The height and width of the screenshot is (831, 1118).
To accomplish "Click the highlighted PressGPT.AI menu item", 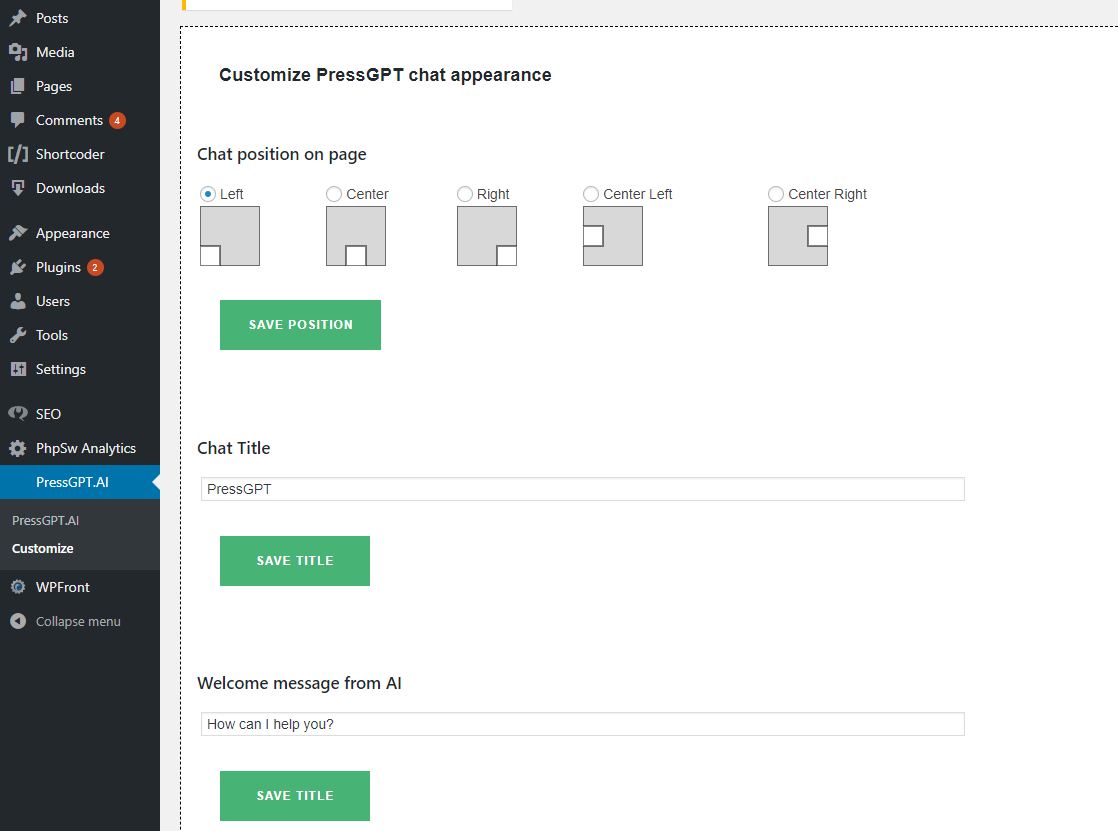I will (80, 482).
